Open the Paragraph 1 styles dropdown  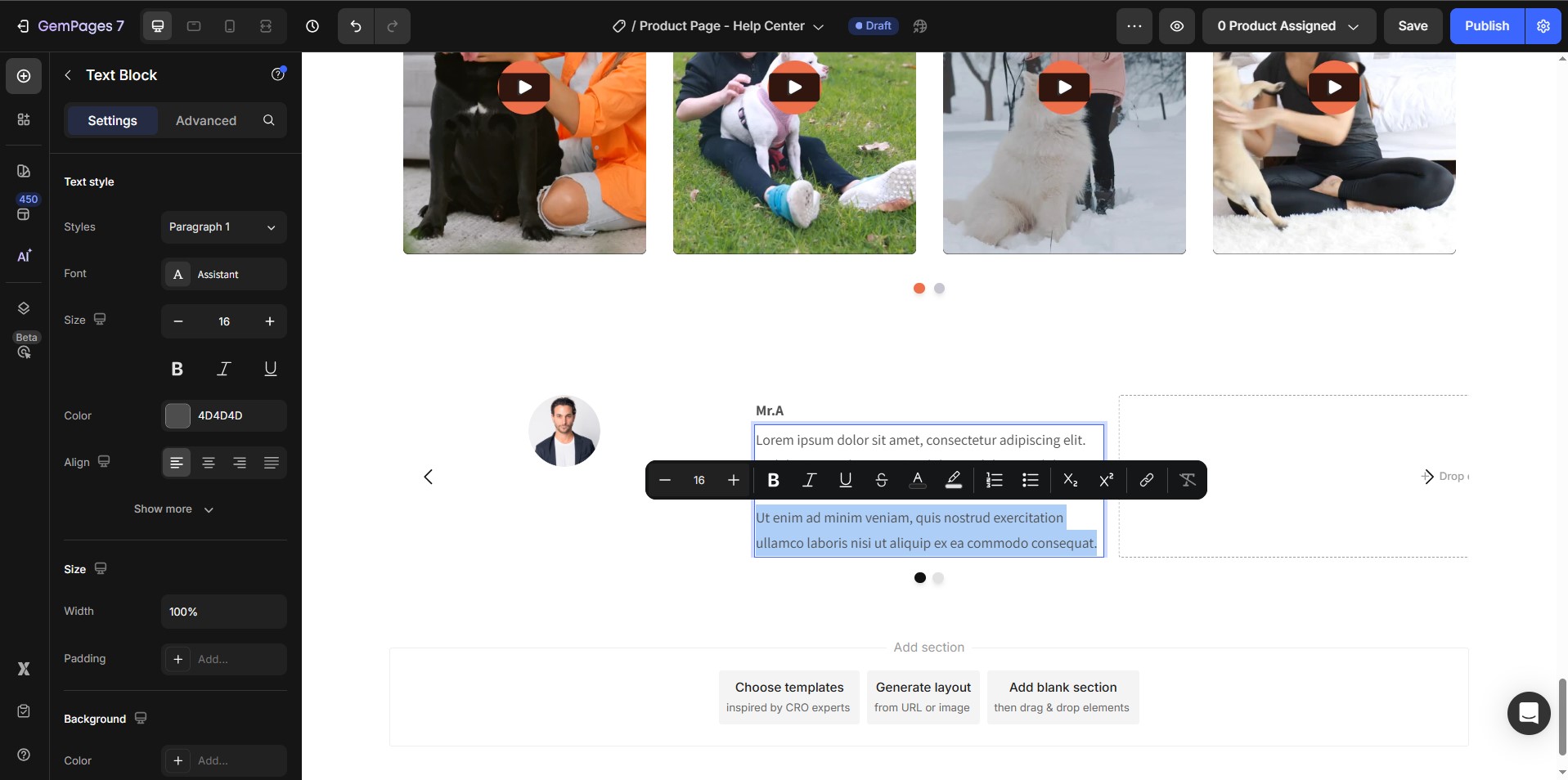pos(223,227)
